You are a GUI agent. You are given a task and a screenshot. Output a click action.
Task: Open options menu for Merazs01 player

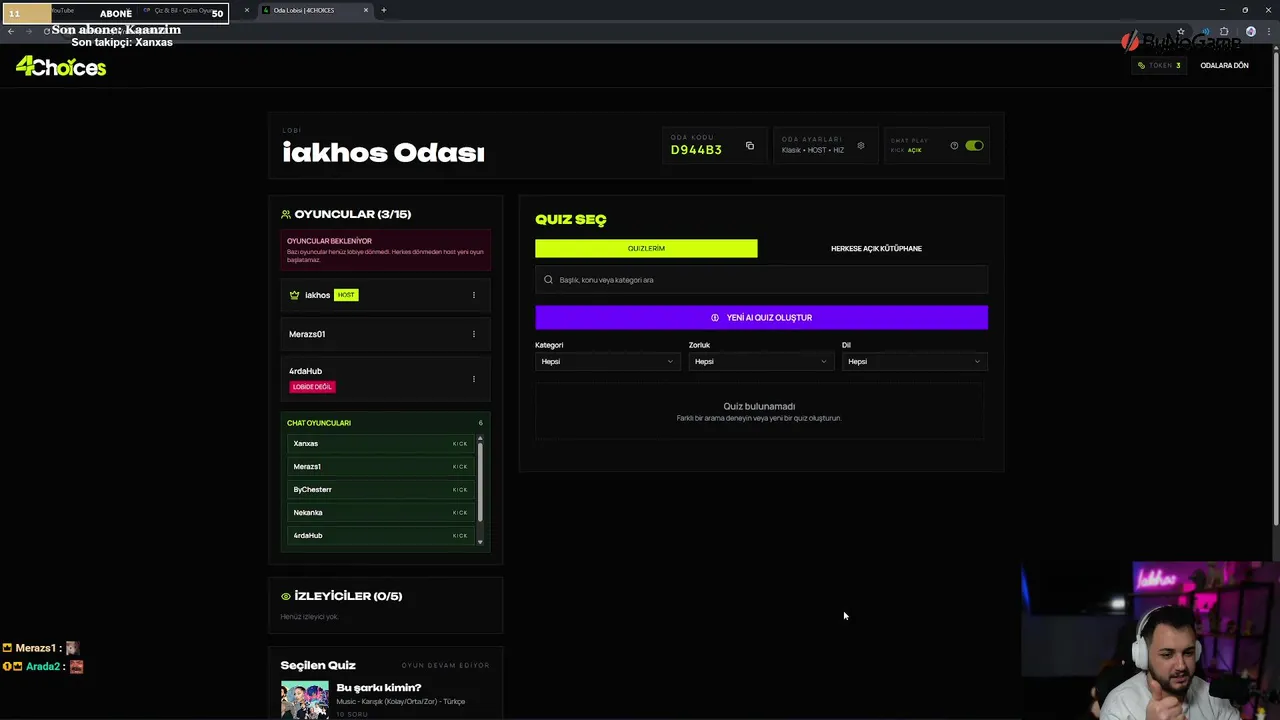click(x=474, y=334)
